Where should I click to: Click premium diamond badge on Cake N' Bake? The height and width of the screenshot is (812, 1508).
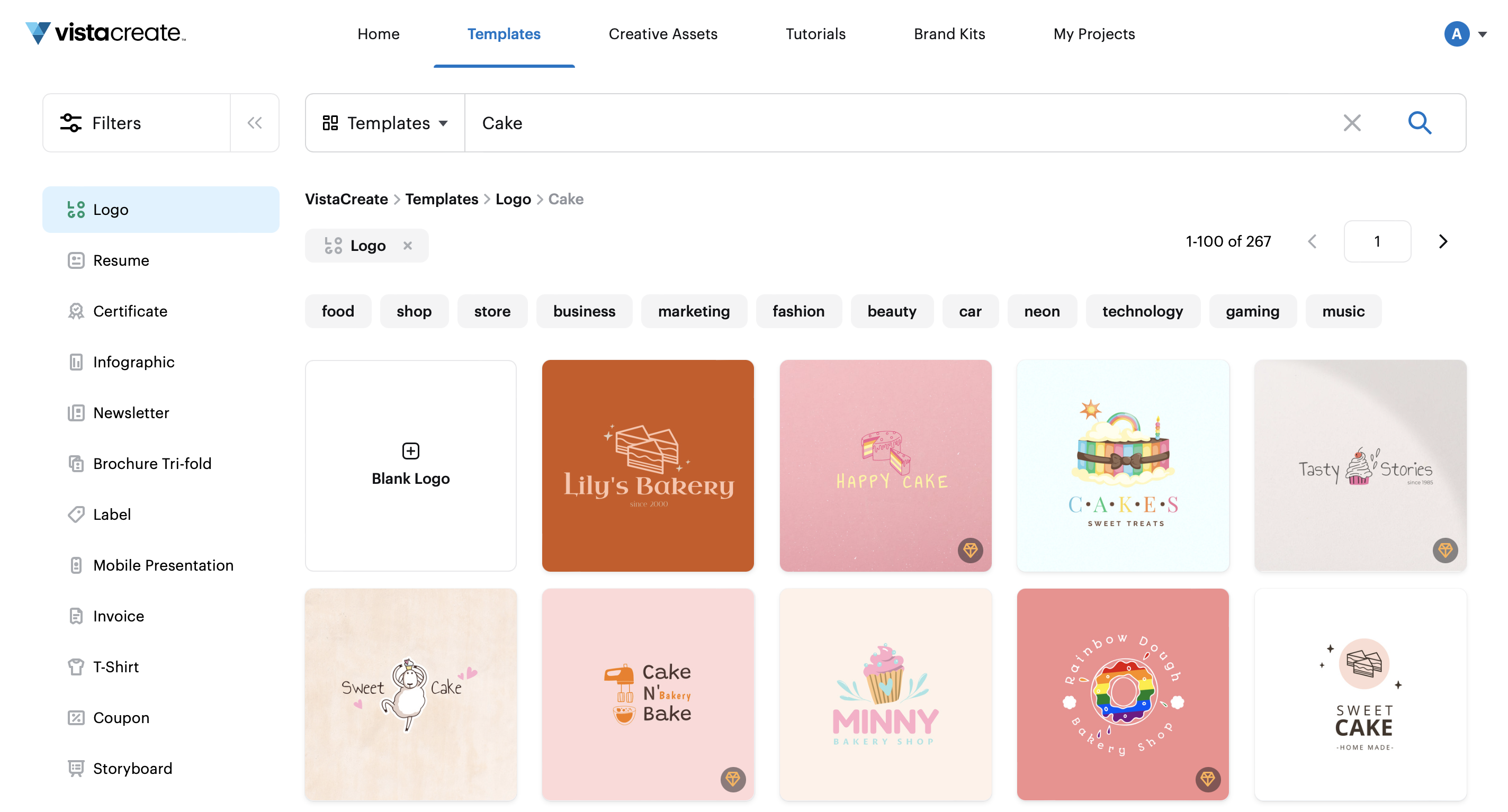pyautogui.click(x=732, y=779)
